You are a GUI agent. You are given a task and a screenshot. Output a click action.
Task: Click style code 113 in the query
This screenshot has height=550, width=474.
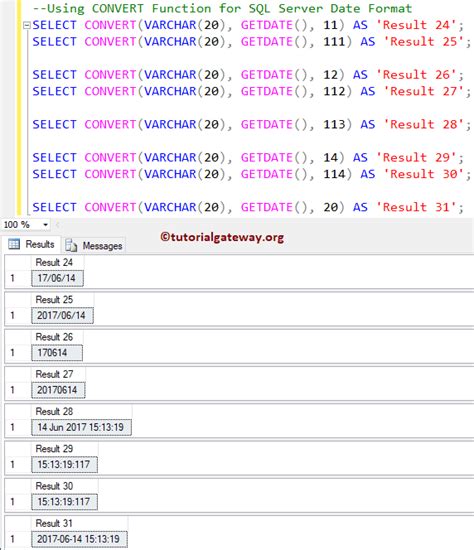pos(334,124)
